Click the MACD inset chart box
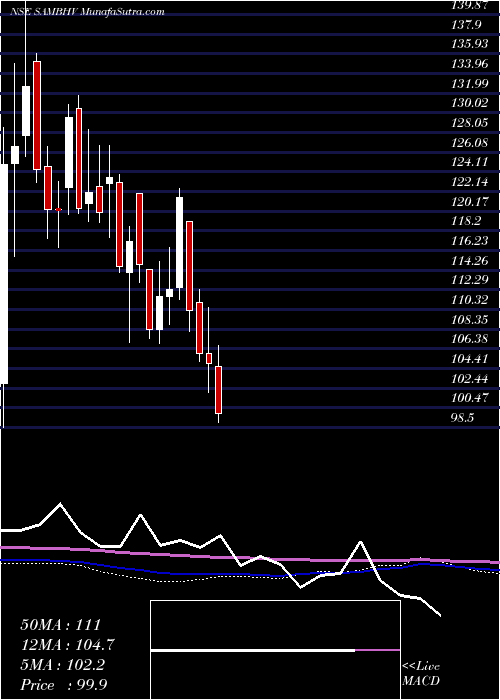Image resolution: width=500 pixels, height=700 pixels. (x=275, y=650)
